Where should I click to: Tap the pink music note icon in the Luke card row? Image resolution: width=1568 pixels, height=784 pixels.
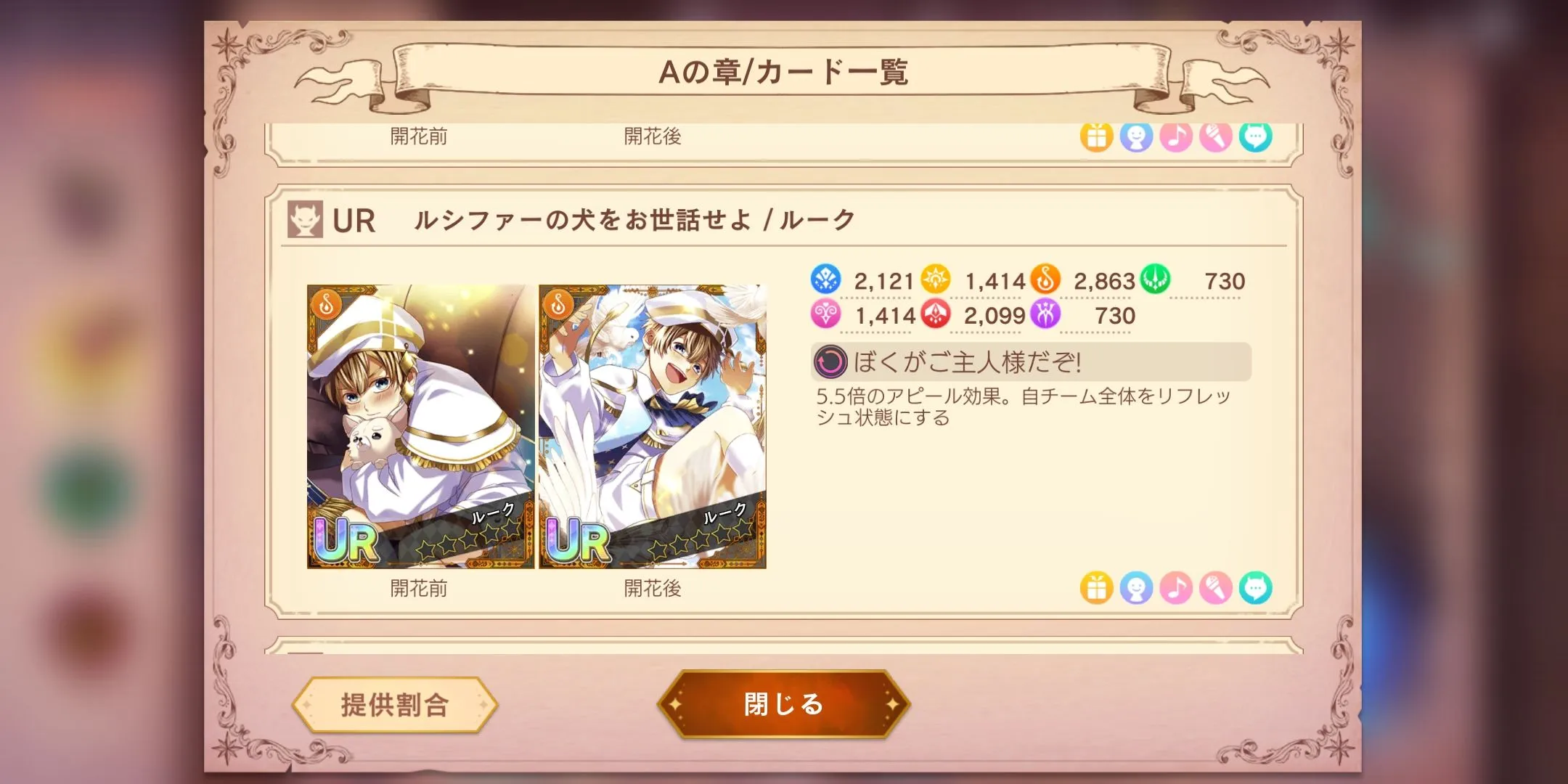[1176, 588]
